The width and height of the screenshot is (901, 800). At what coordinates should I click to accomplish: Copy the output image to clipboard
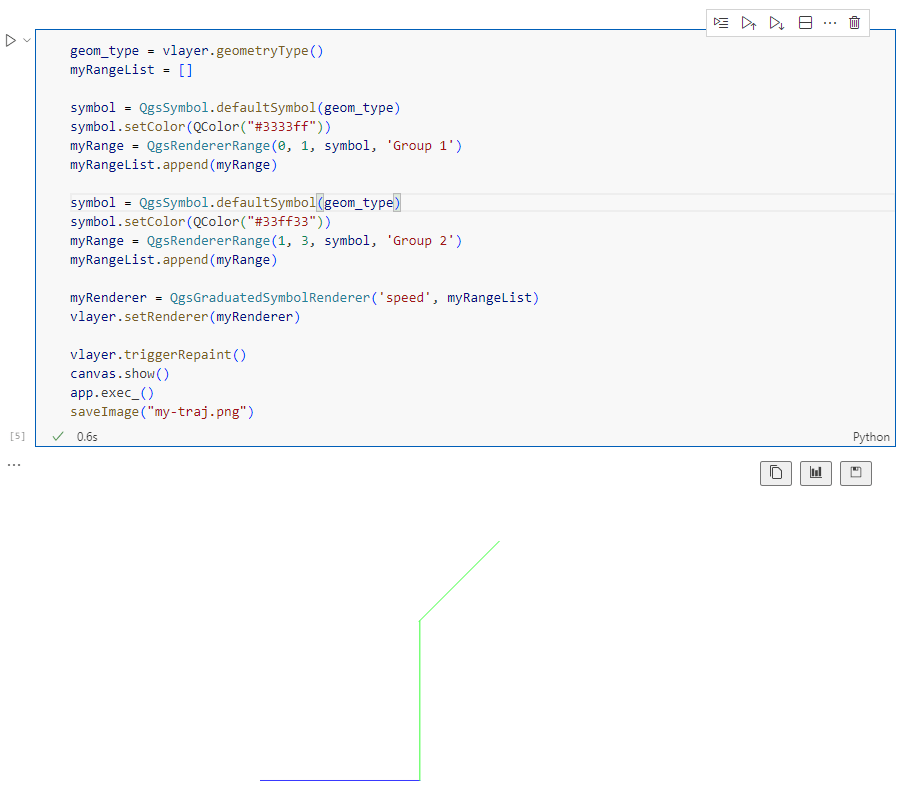[776, 473]
